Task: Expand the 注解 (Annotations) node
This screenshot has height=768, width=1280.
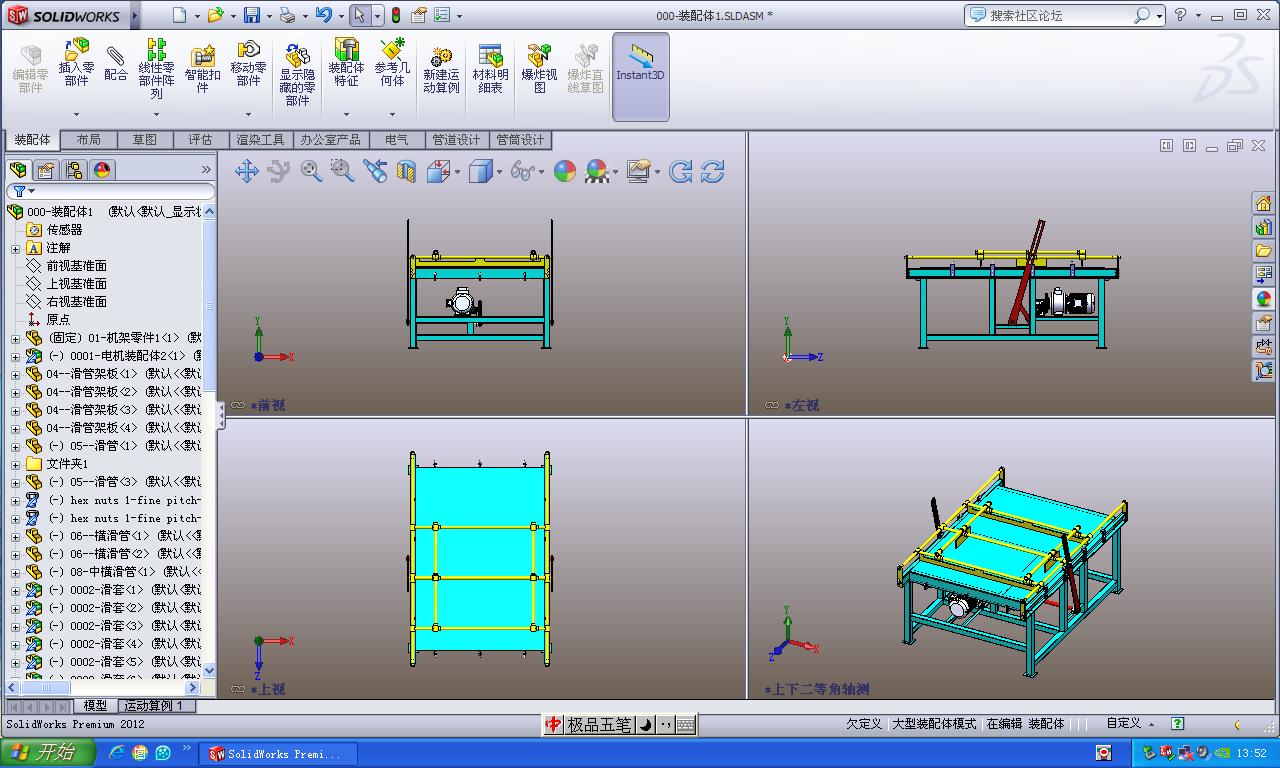Action: click(15, 248)
